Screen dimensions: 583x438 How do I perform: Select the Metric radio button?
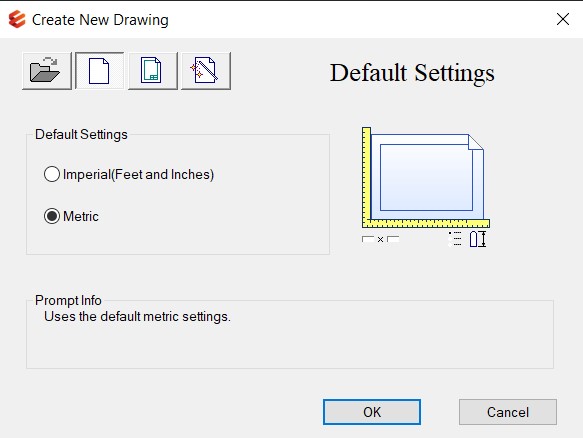click(52, 216)
